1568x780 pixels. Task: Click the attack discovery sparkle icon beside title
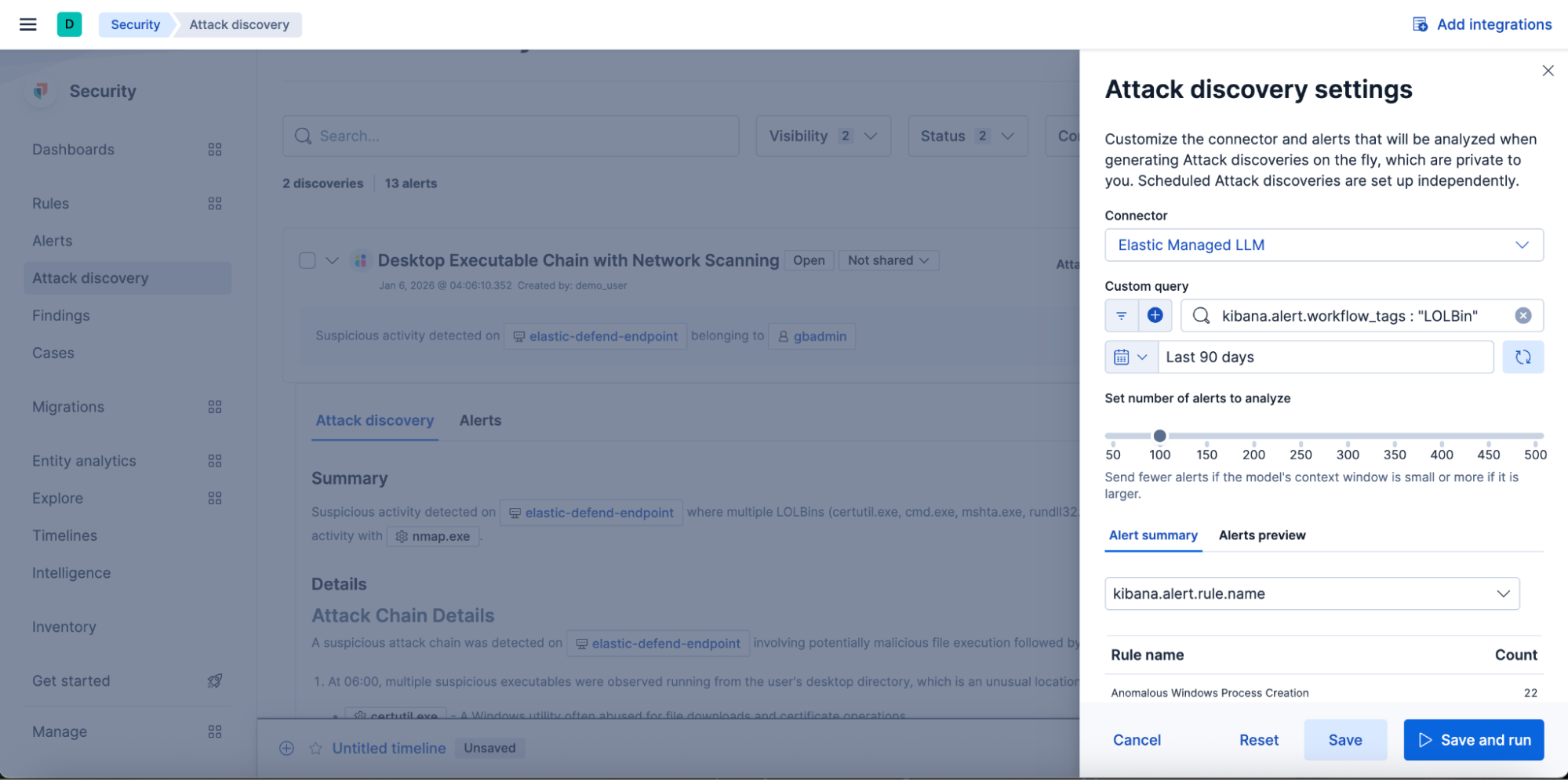click(x=360, y=260)
